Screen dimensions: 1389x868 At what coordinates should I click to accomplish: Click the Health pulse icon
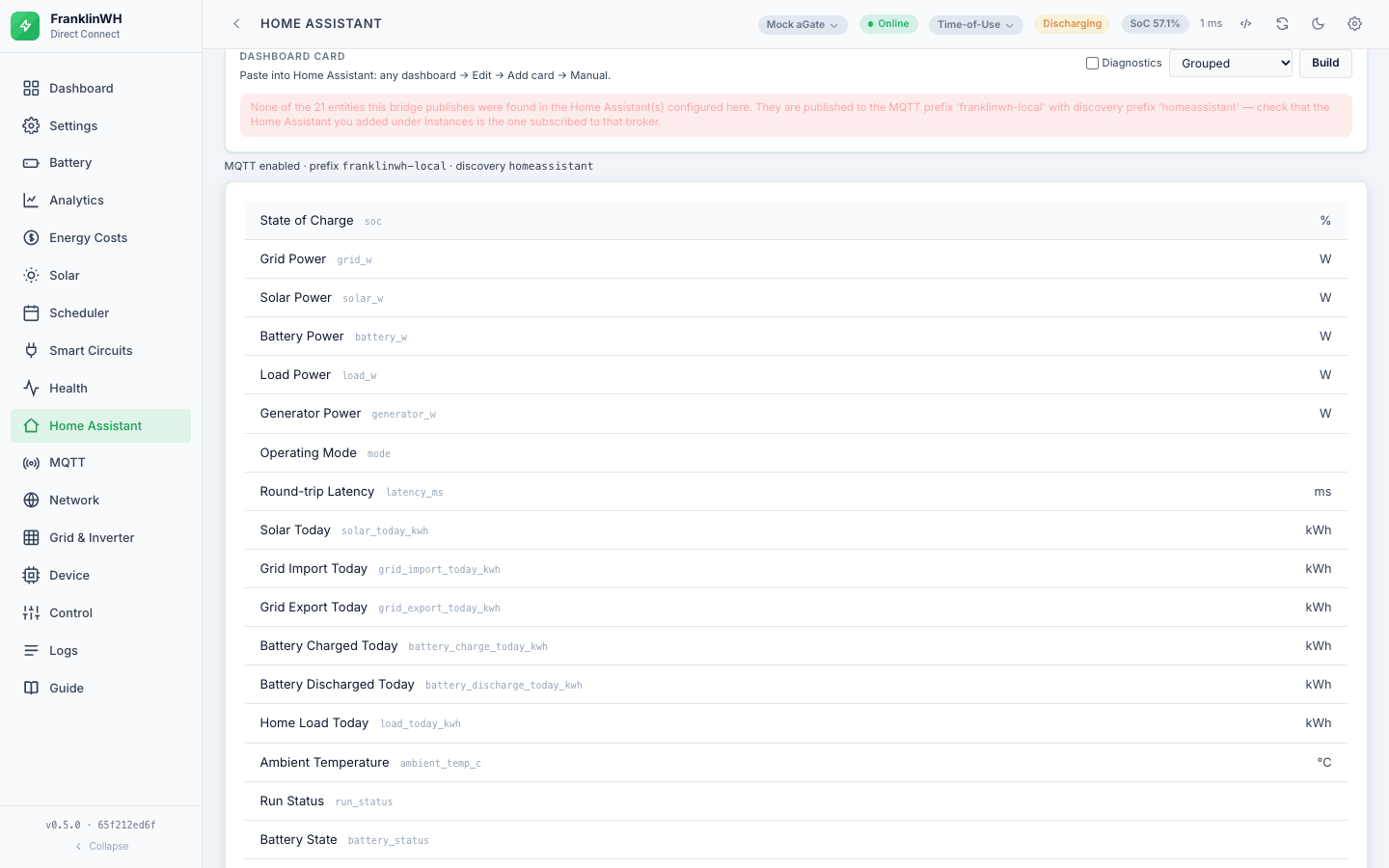31,389
